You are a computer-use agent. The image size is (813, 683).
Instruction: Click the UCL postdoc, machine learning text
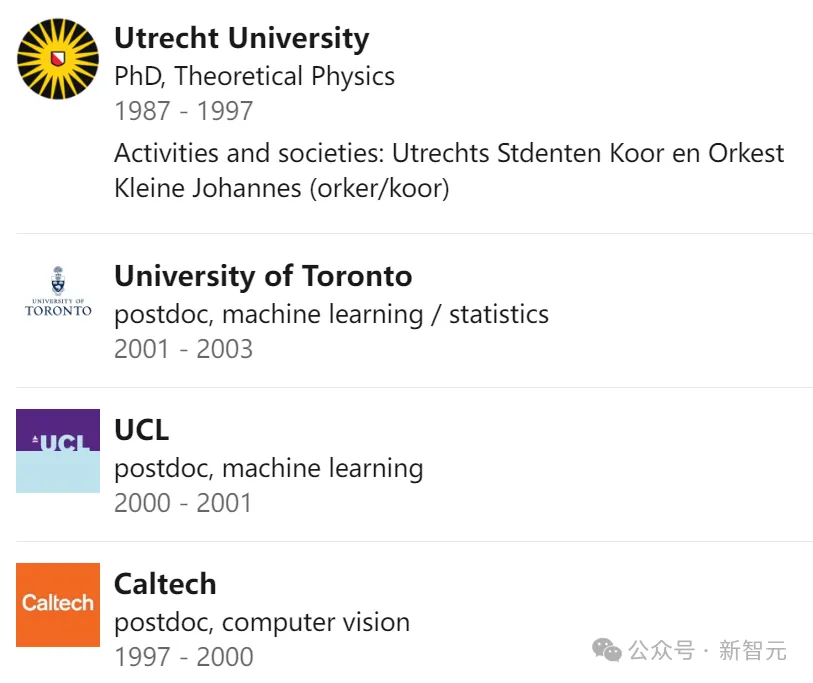coord(269,468)
